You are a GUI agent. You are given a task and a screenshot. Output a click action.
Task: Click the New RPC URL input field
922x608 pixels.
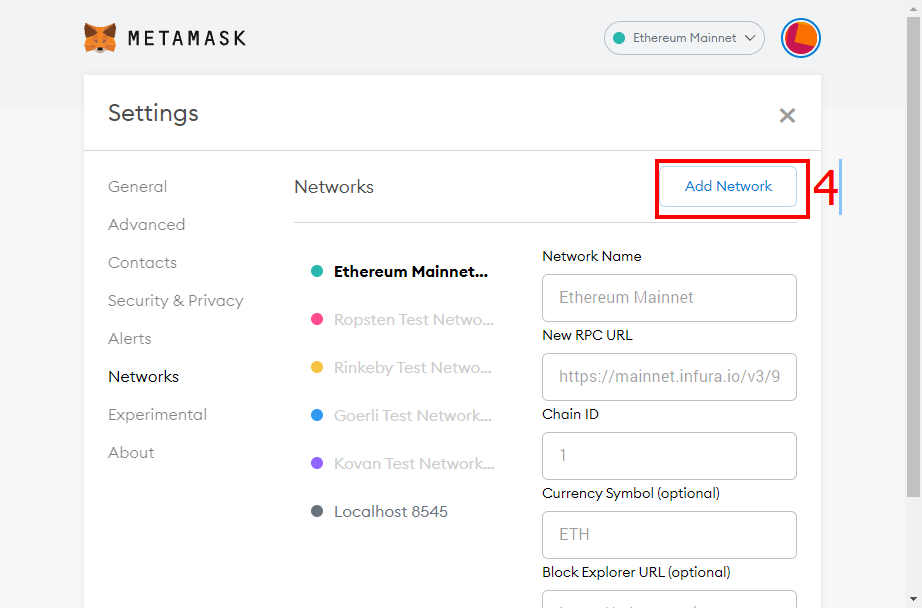coord(669,377)
